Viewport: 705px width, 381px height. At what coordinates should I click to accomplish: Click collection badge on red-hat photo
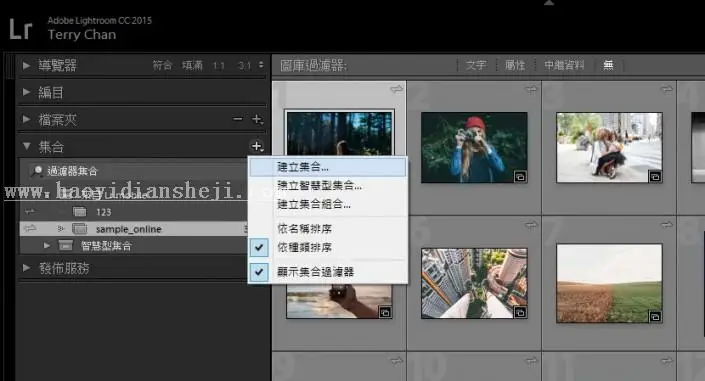520,176
